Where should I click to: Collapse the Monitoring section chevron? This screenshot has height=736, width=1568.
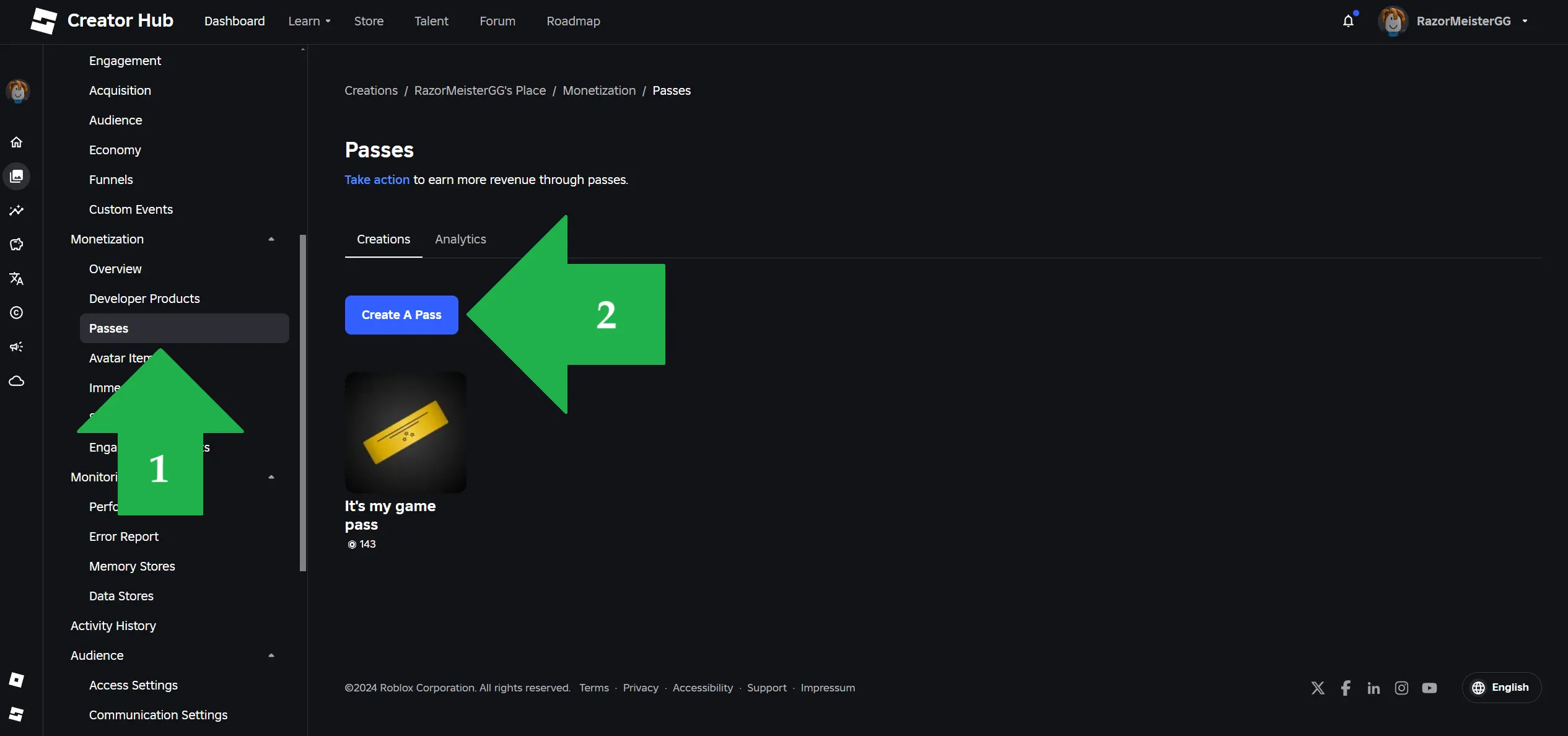tap(271, 477)
